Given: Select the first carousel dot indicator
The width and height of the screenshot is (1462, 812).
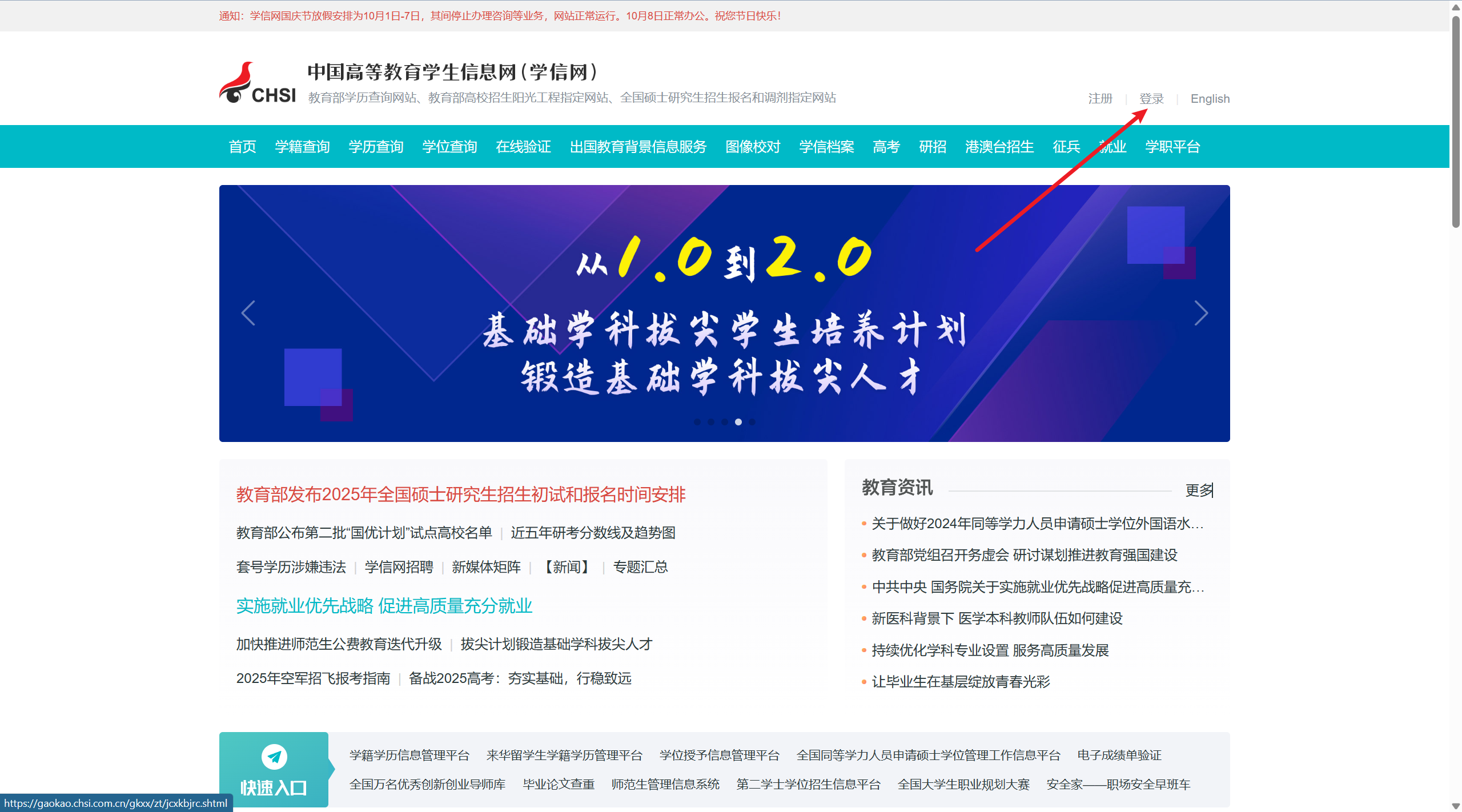Looking at the screenshot, I should click(x=697, y=422).
